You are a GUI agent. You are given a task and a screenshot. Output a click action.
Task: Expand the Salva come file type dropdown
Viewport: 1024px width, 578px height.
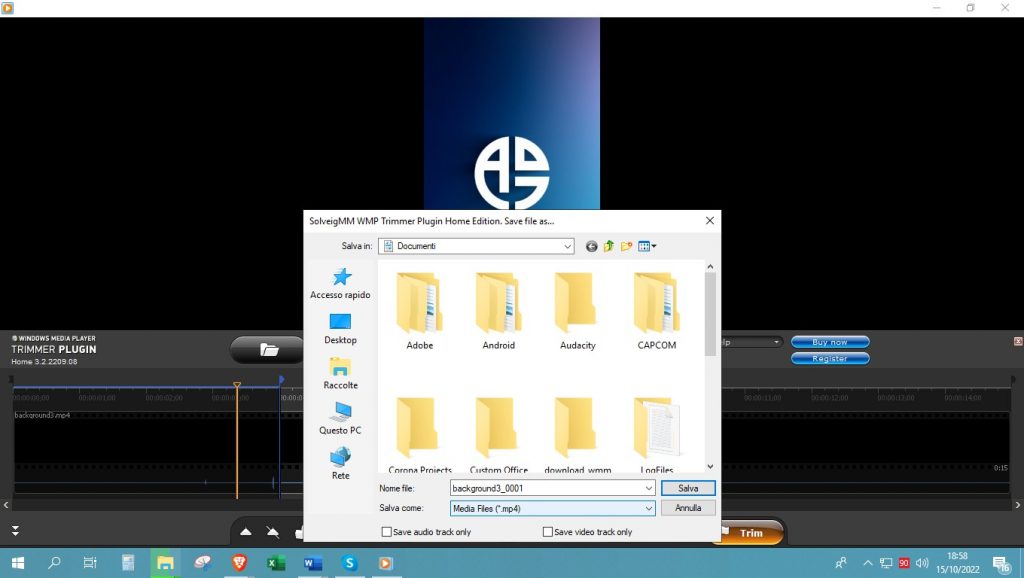tap(648, 508)
